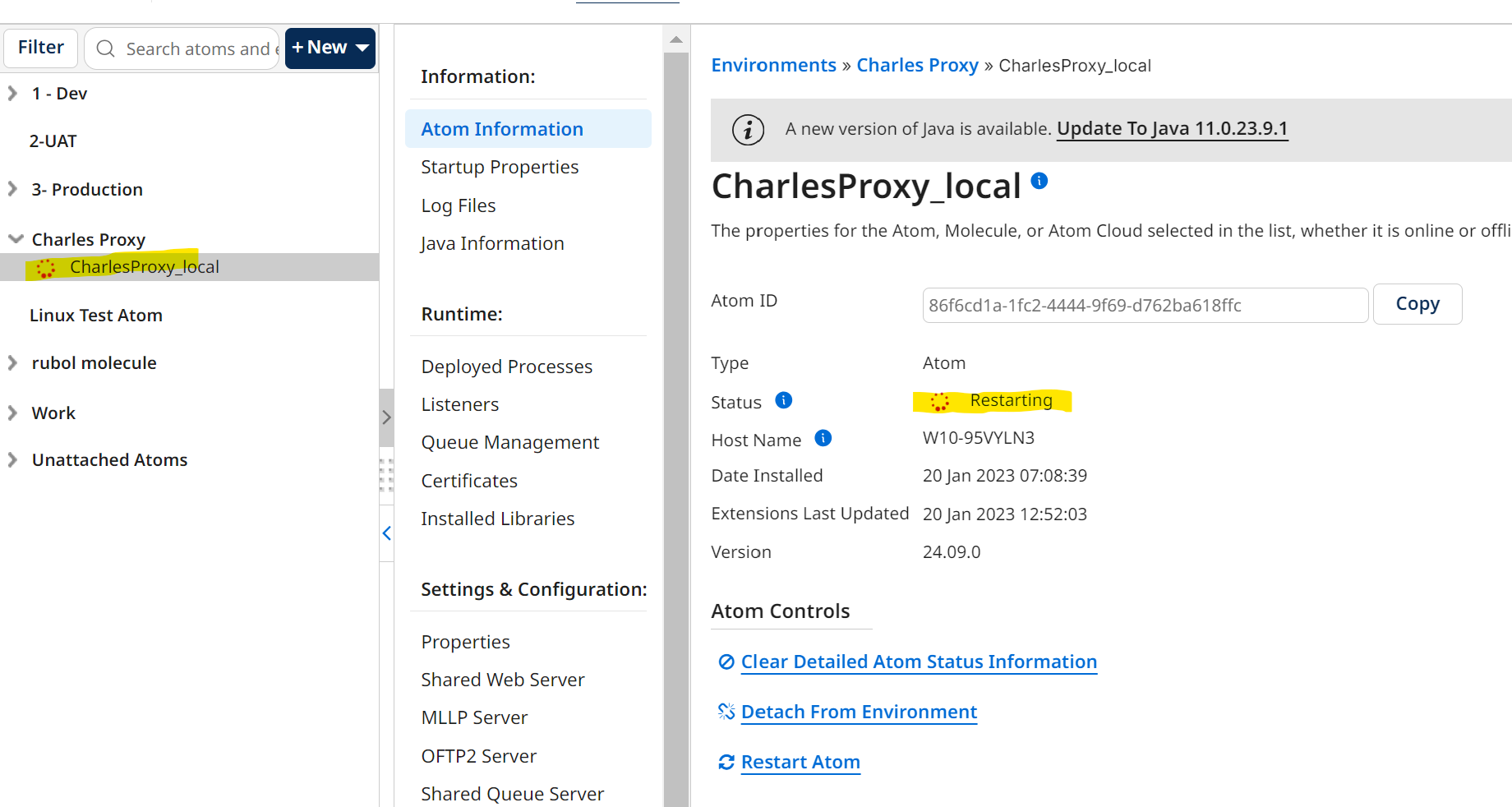Click info icon next to CharlesProxy_local title

click(x=1039, y=181)
